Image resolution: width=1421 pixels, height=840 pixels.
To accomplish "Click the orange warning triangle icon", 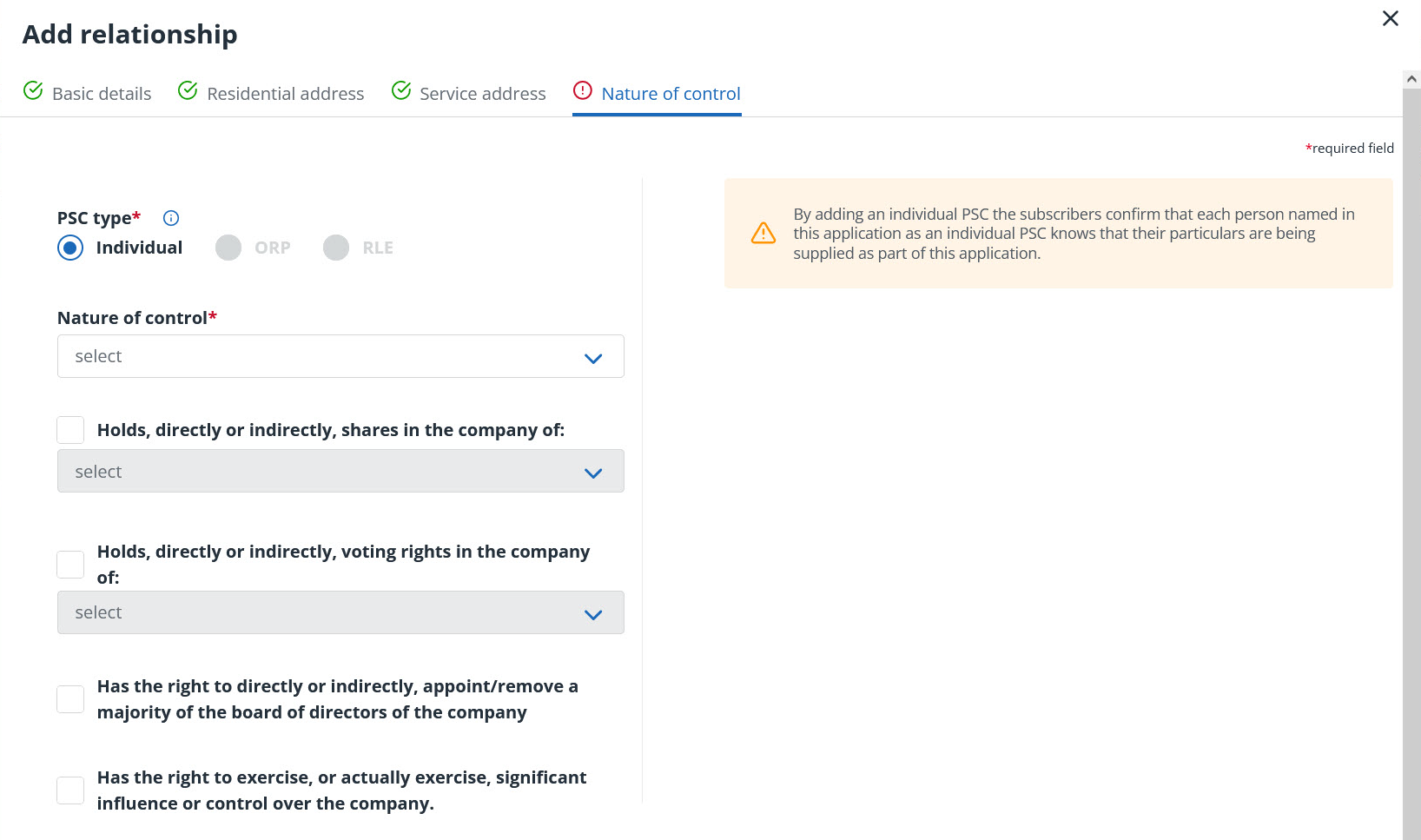I will click(x=763, y=233).
